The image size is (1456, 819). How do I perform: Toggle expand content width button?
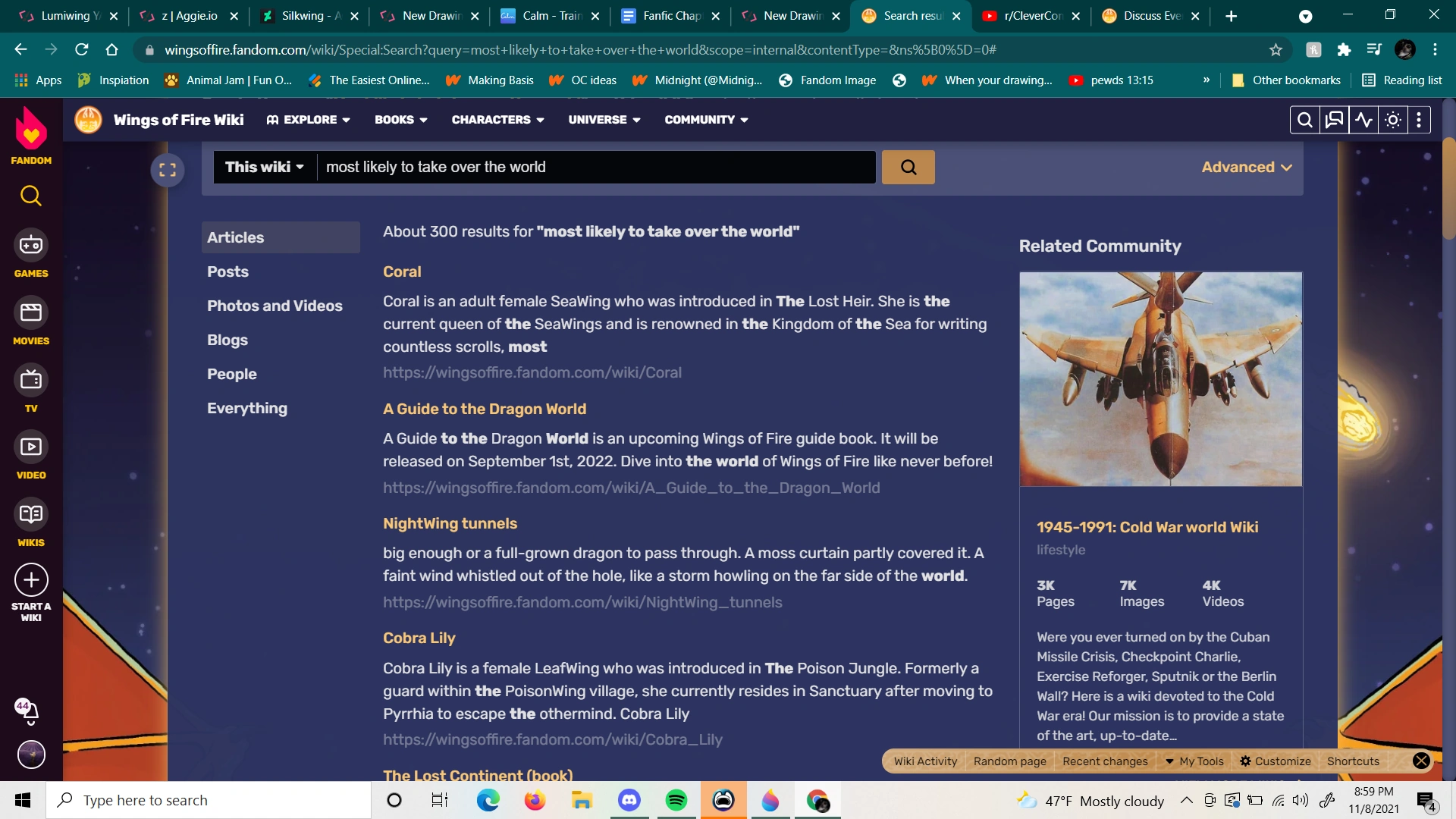(168, 170)
